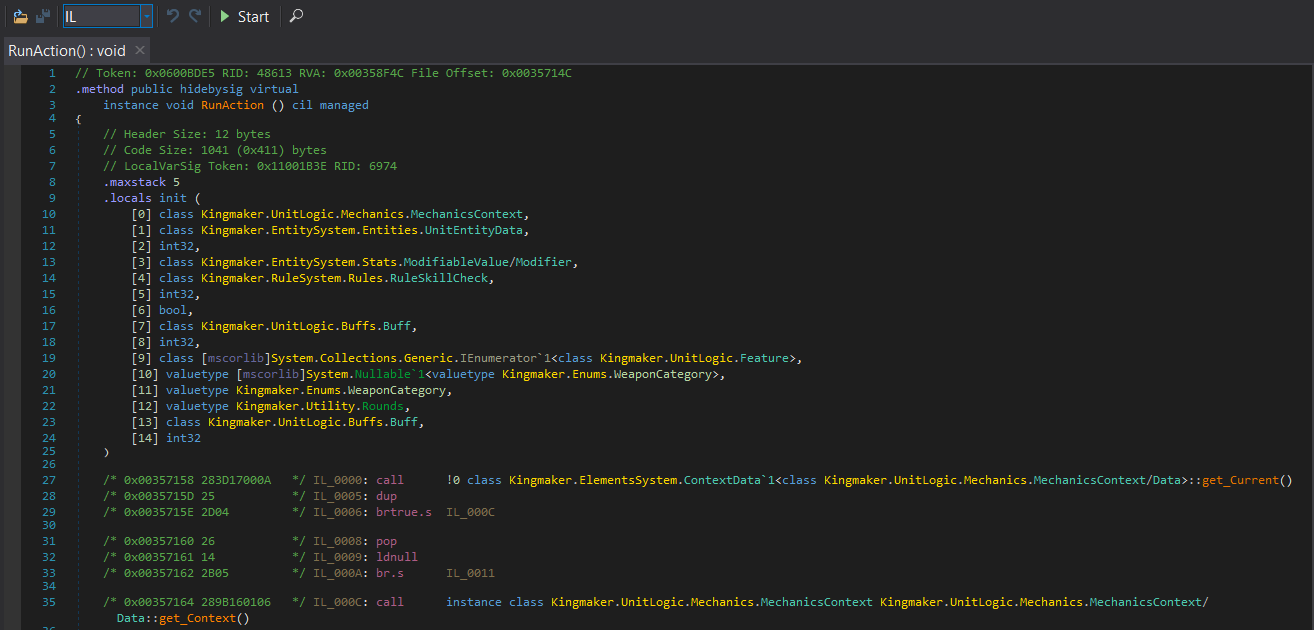This screenshot has width=1314, height=630.
Task: Click the // LocalVarSig Token comment
Action: click(x=250, y=166)
